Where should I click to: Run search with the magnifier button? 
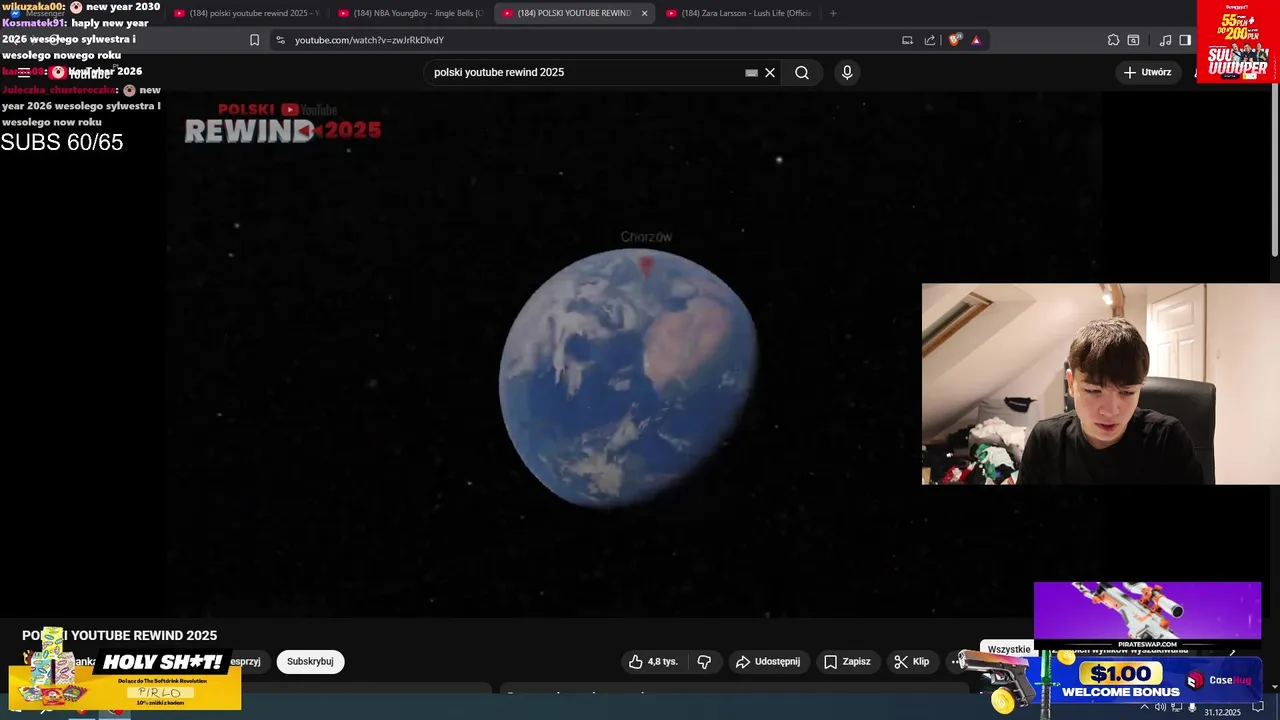(802, 73)
